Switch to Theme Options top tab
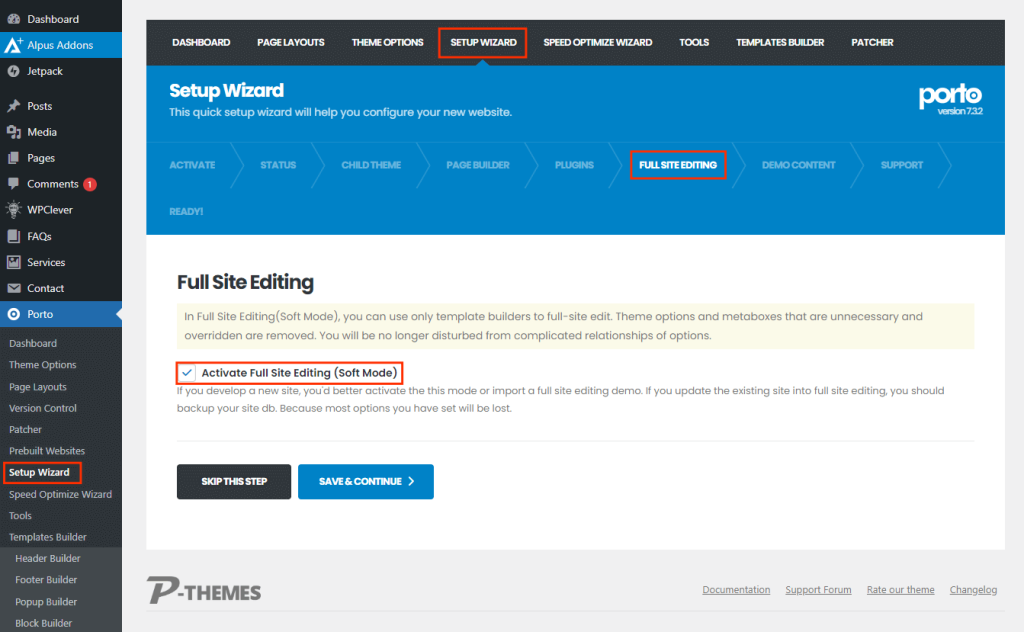This screenshot has height=632, width=1024. coord(387,42)
